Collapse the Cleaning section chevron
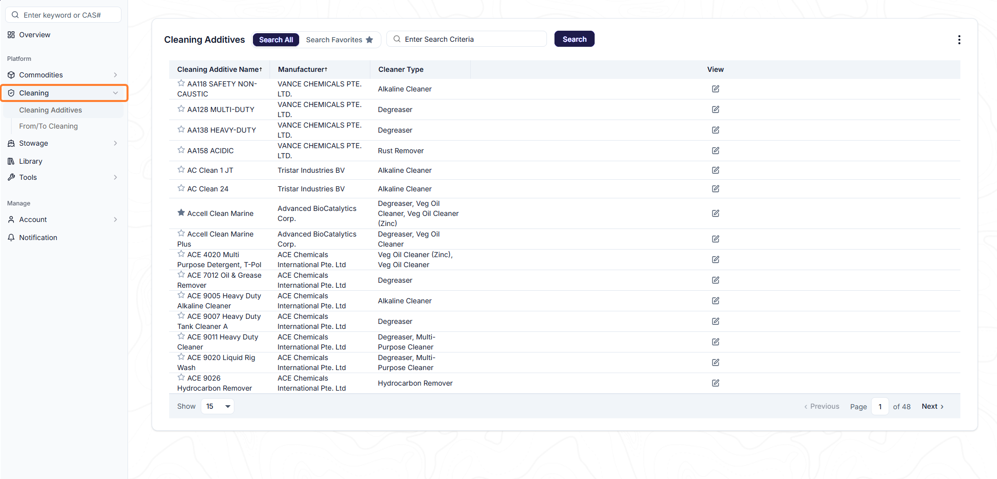The height and width of the screenshot is (479, 997). [x=115, y=93]
